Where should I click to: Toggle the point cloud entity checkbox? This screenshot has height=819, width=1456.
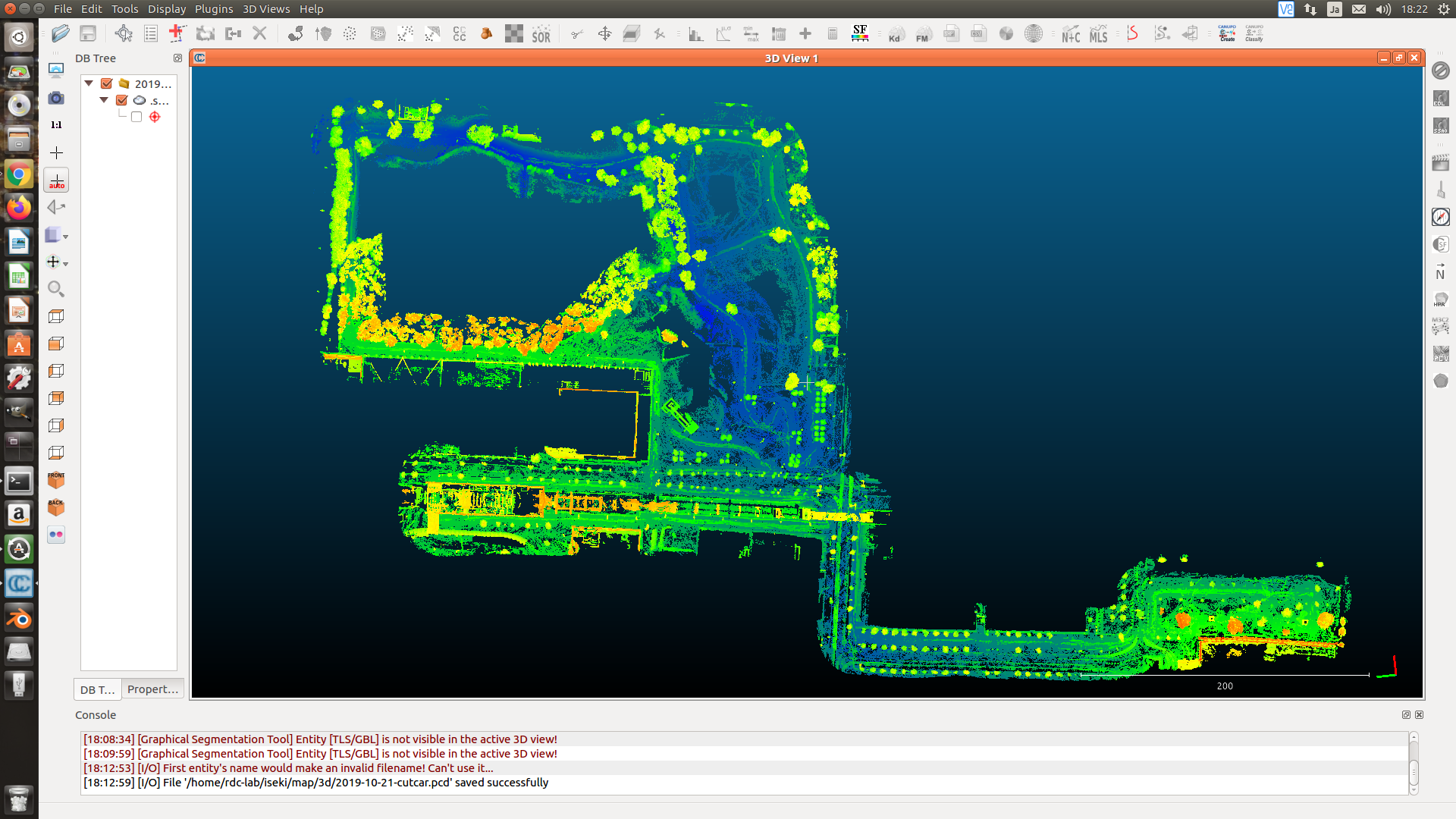(121, 100)
